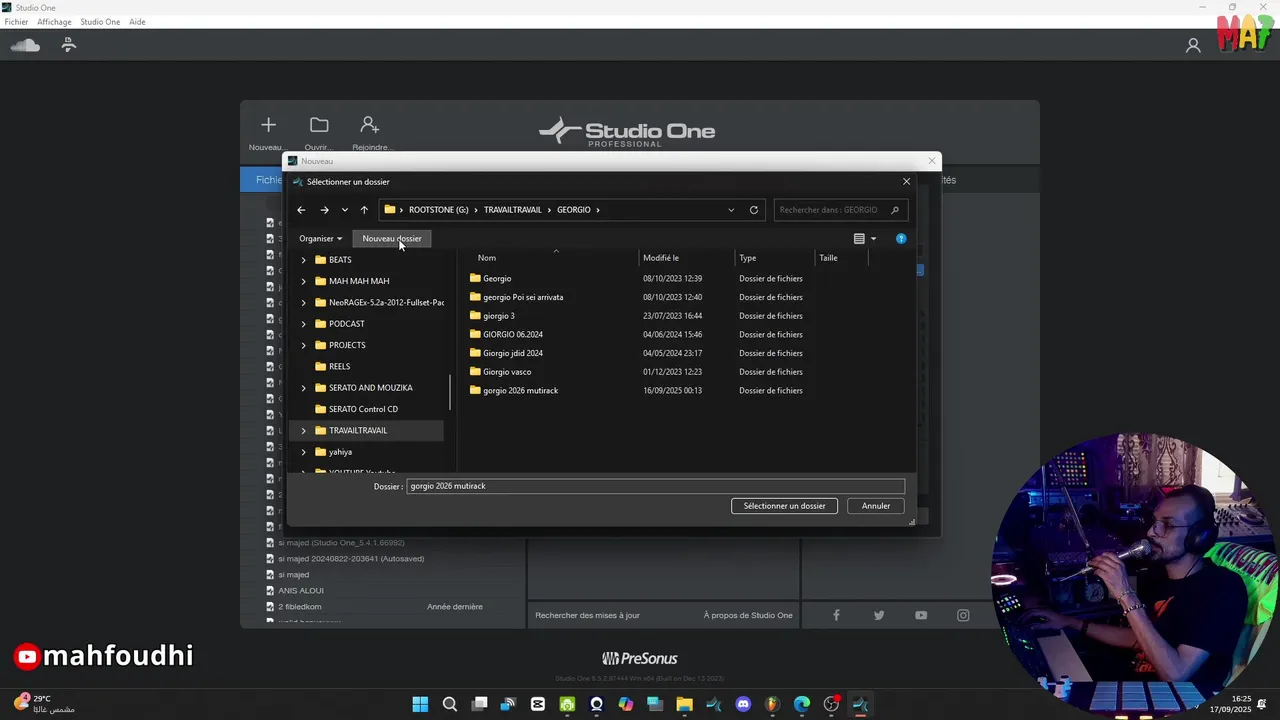Open Discord from taskbar
Image resolution: width=1280 pixels, height=720 pixels.
tap(743, 704)
